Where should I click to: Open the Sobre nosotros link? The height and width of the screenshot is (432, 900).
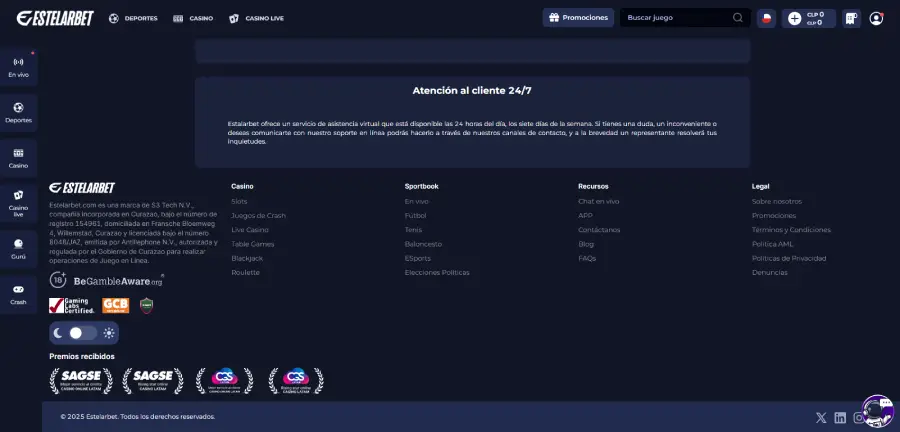click(777, 201)
